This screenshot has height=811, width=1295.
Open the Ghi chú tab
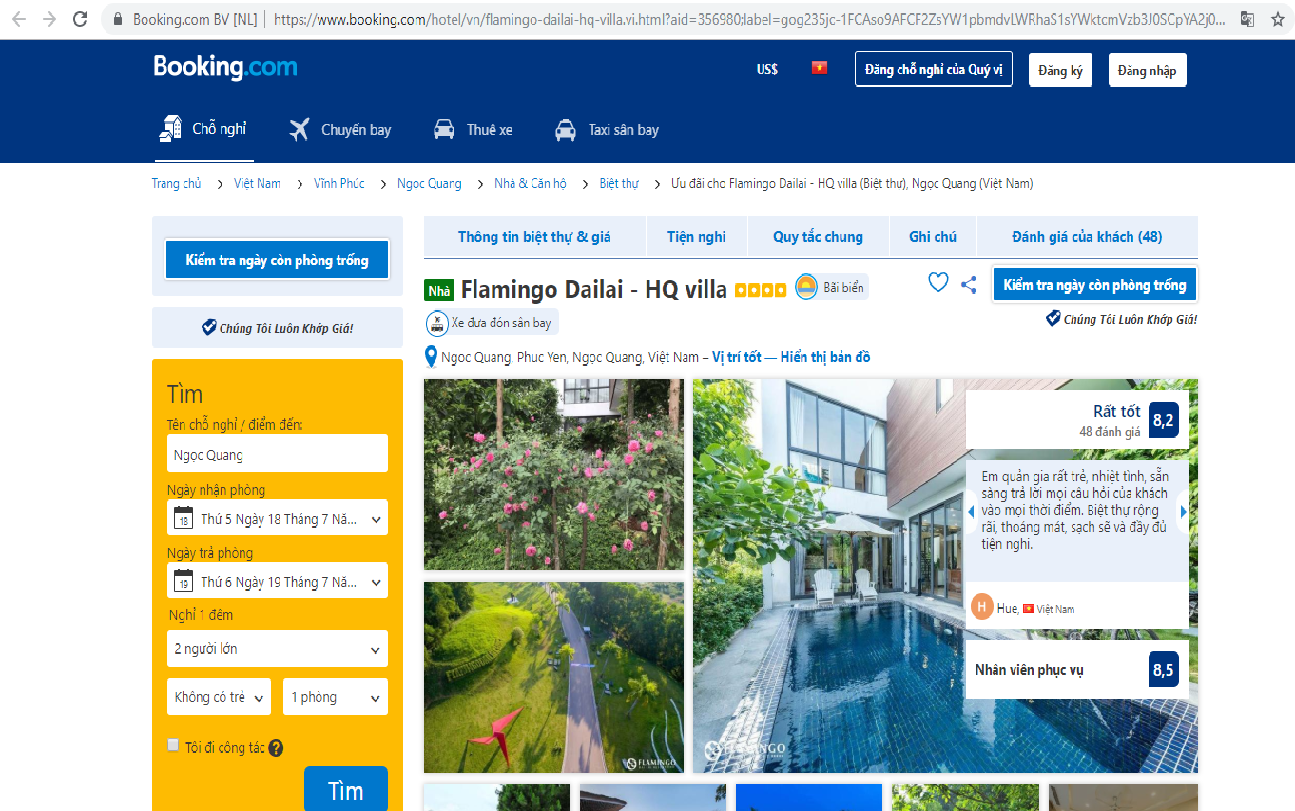click(933, 237)
